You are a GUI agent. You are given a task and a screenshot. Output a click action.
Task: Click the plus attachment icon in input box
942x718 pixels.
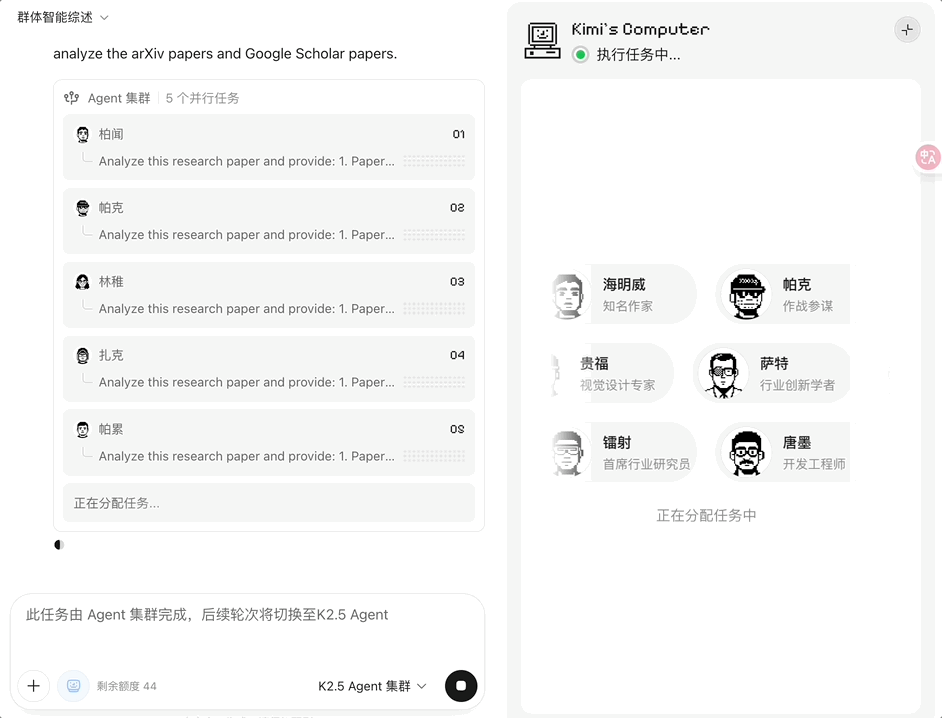(x=34, y=686)
